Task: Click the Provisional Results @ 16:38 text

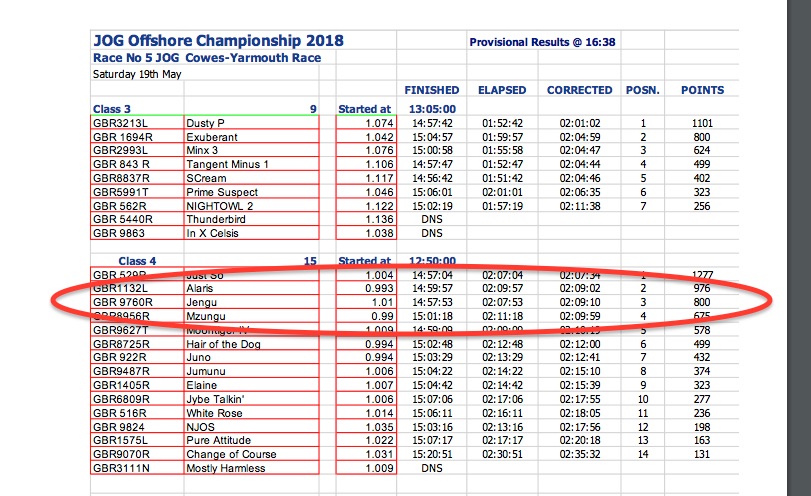Action: point(542,42)
